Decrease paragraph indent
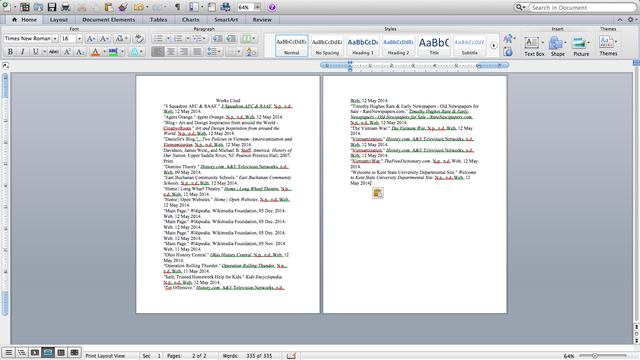 pos(218,38)
